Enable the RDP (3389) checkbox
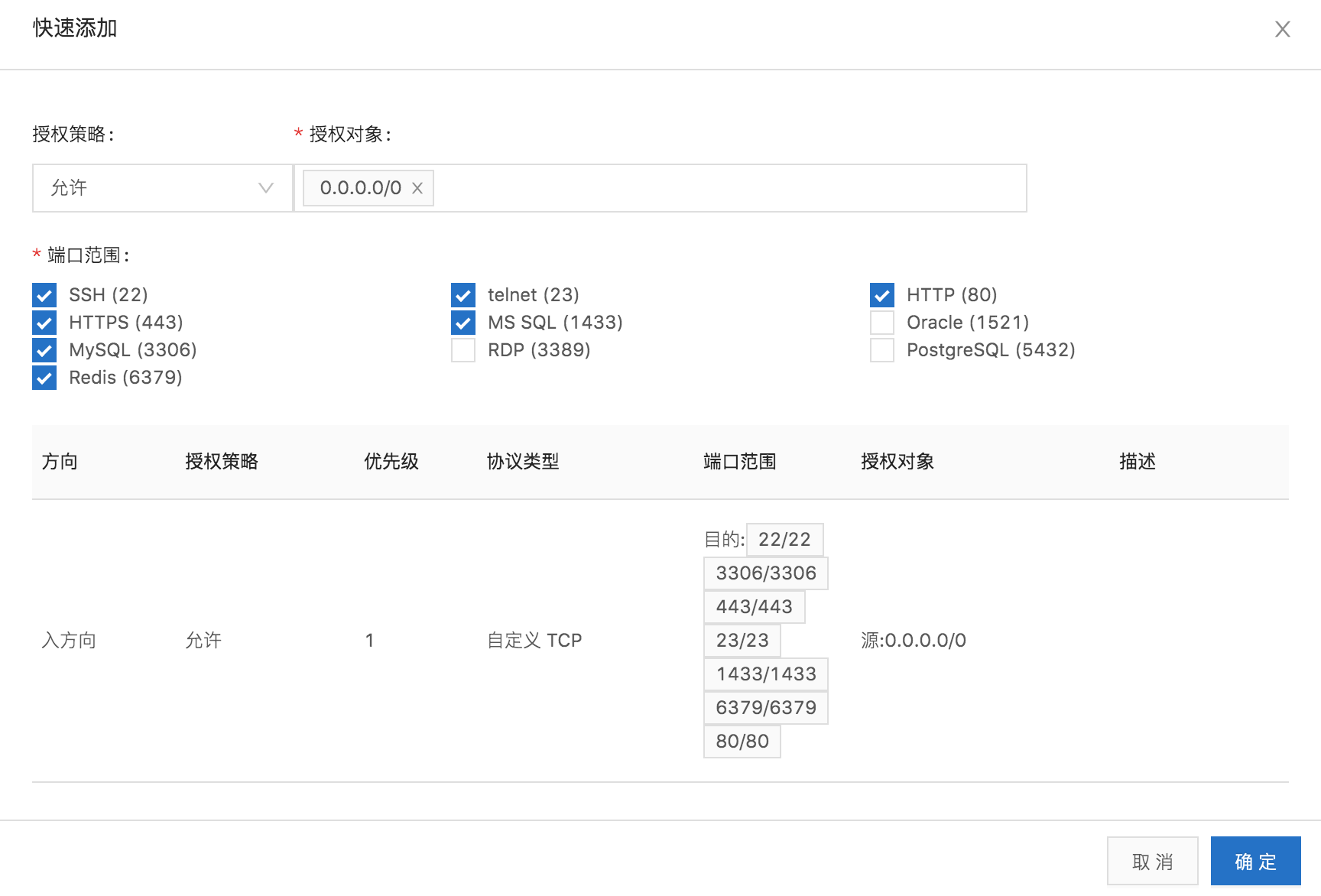The height and width of the screenshot is (896, 1321). pyautogui.click(x=463, y=350)
